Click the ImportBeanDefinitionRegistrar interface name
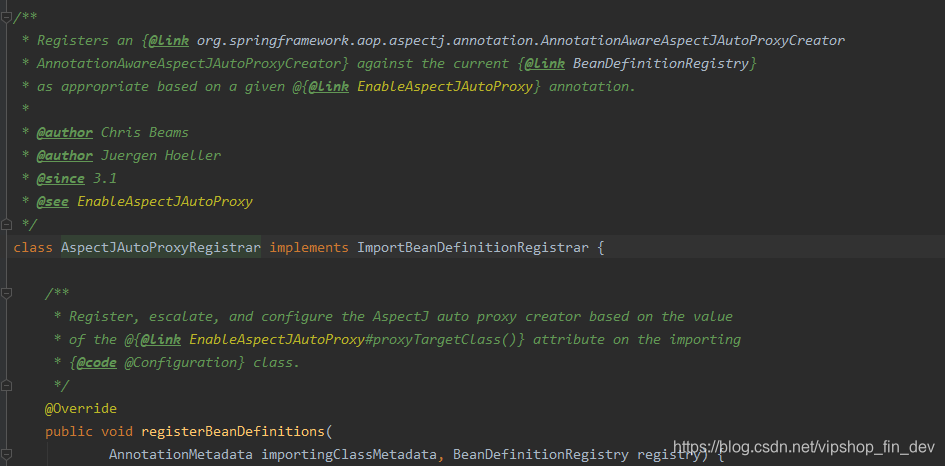The image size is (945, 466). pos(472,247)
